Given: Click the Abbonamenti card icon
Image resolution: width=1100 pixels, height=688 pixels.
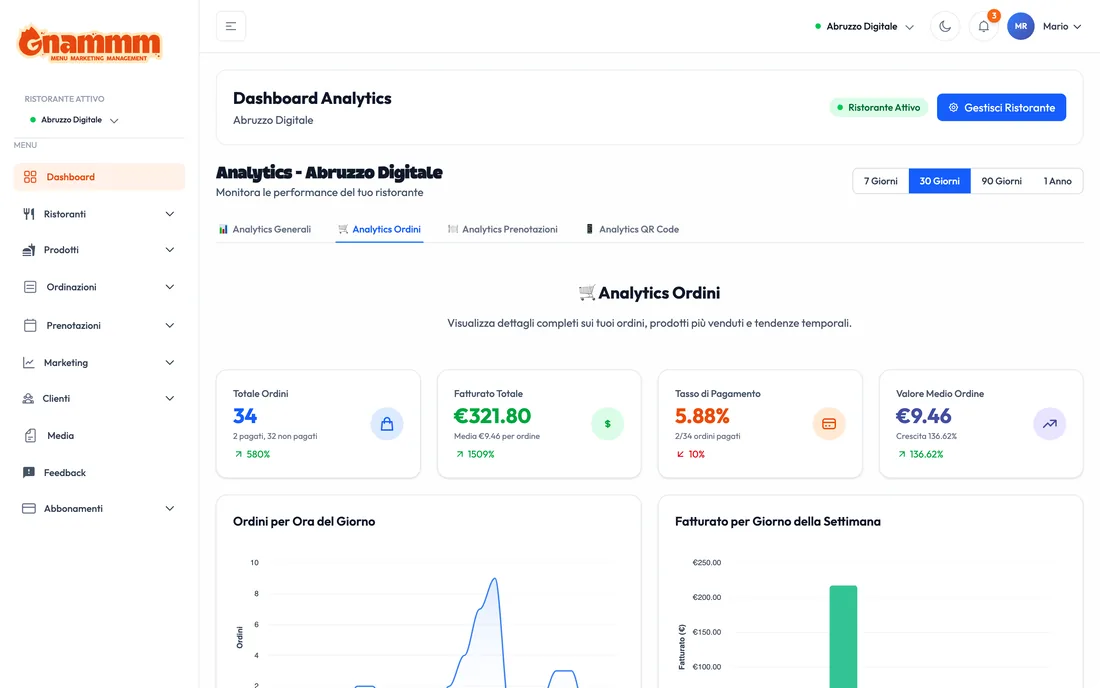Looking at the screenshot, I should pos(29,508).
